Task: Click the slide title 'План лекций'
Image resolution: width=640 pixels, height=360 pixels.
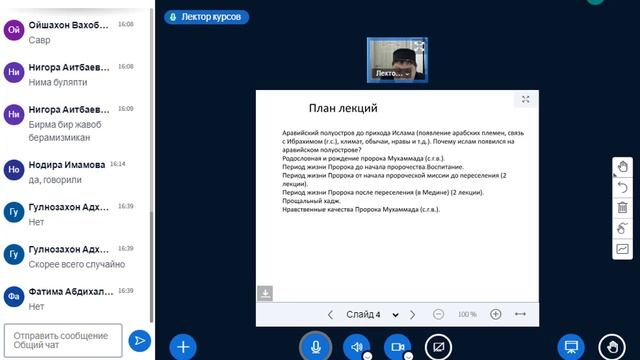Action: (343, 108)
